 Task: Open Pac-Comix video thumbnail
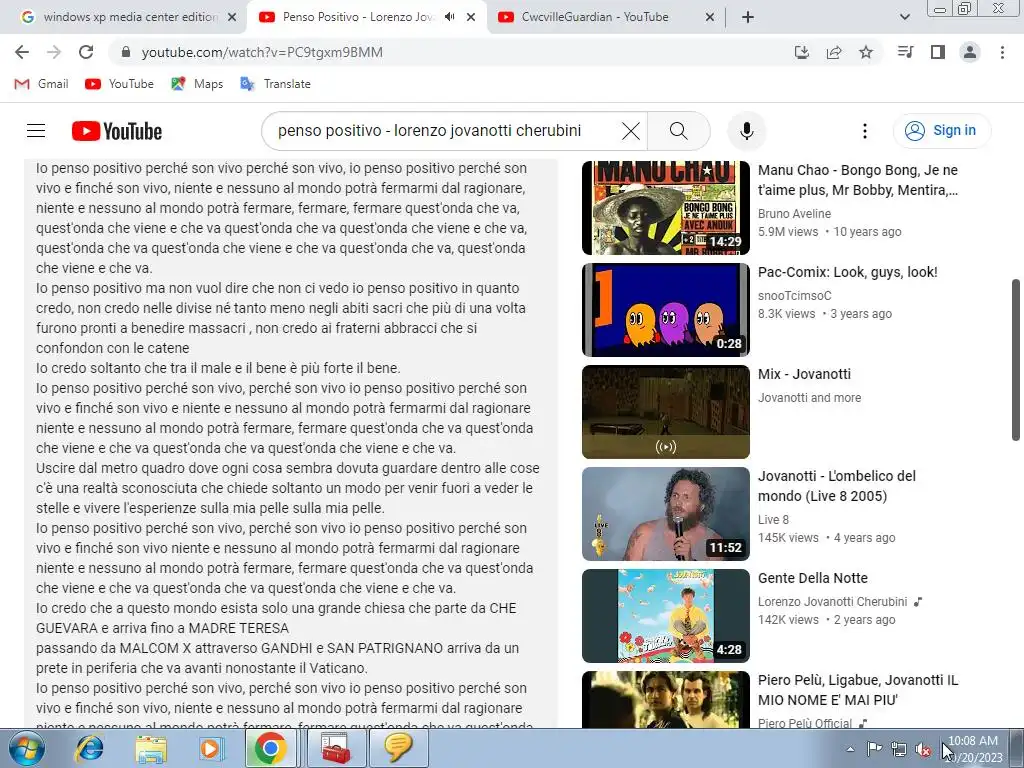point(665,310)
